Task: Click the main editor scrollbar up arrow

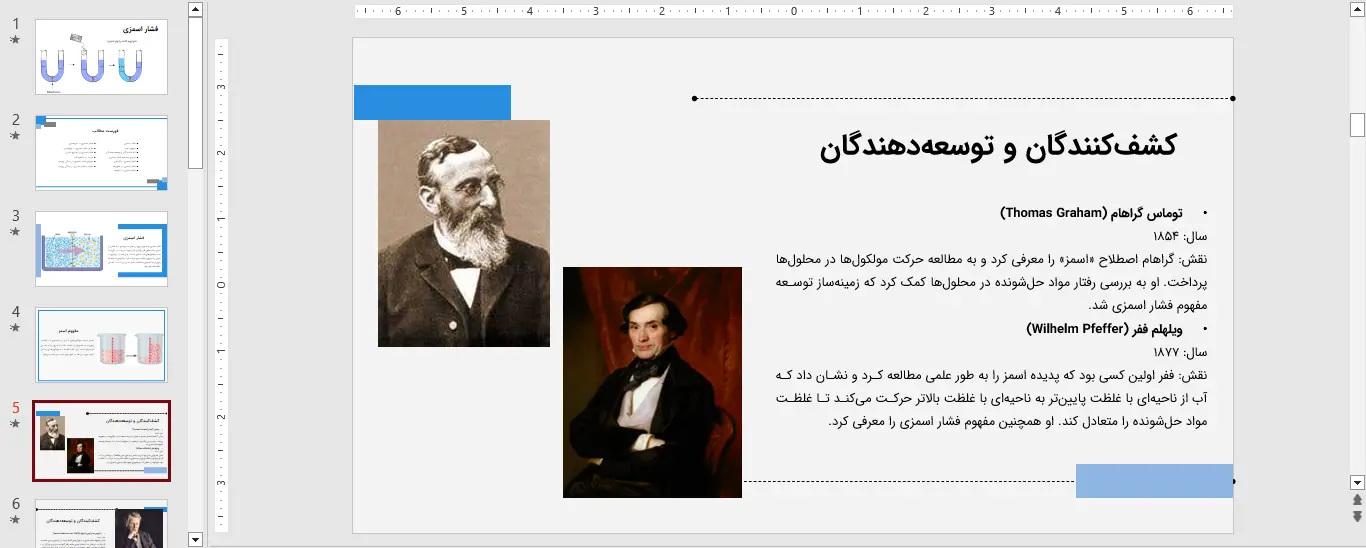Action: [1357, 10]
